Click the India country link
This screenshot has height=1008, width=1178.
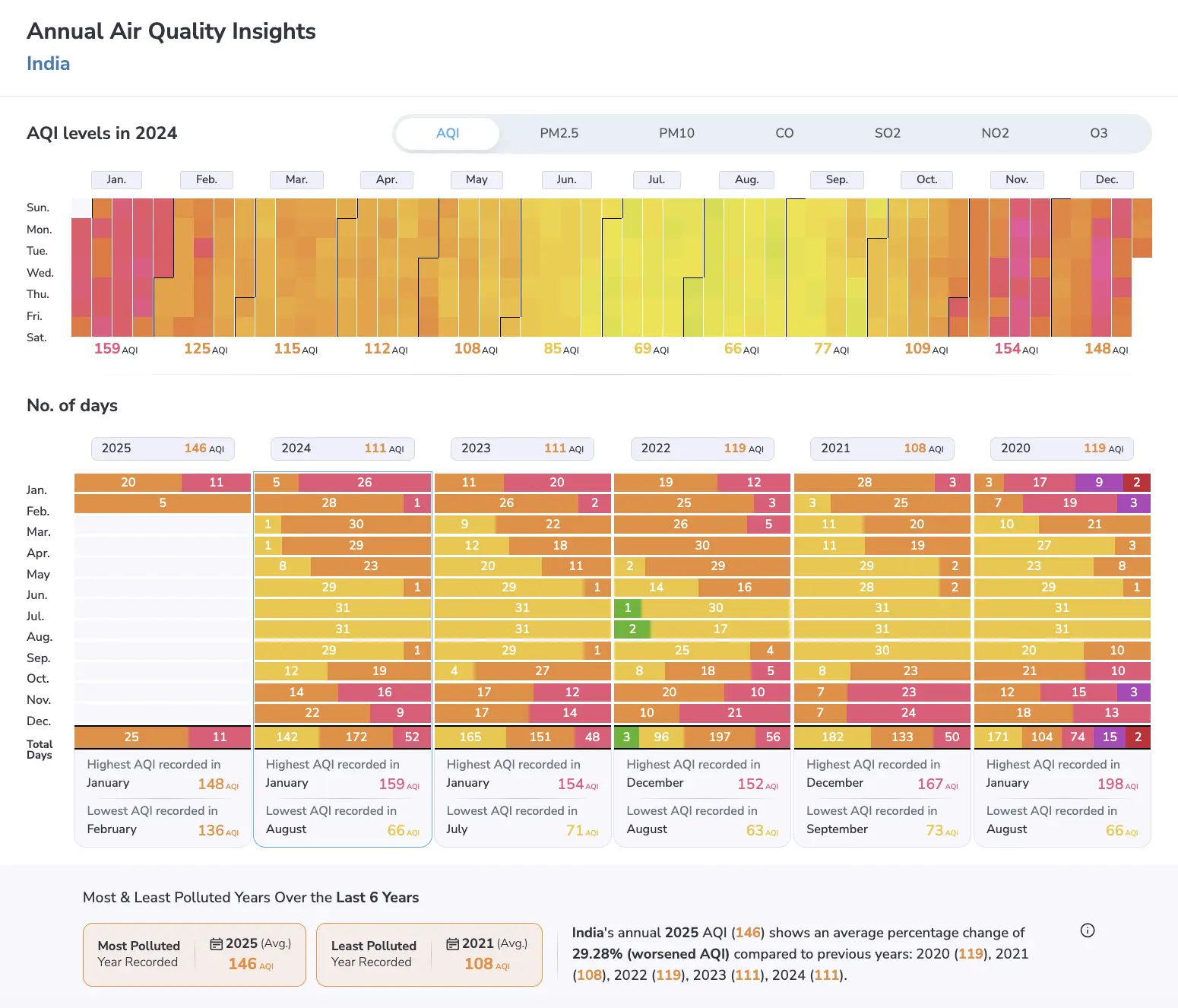click(48, 63)
